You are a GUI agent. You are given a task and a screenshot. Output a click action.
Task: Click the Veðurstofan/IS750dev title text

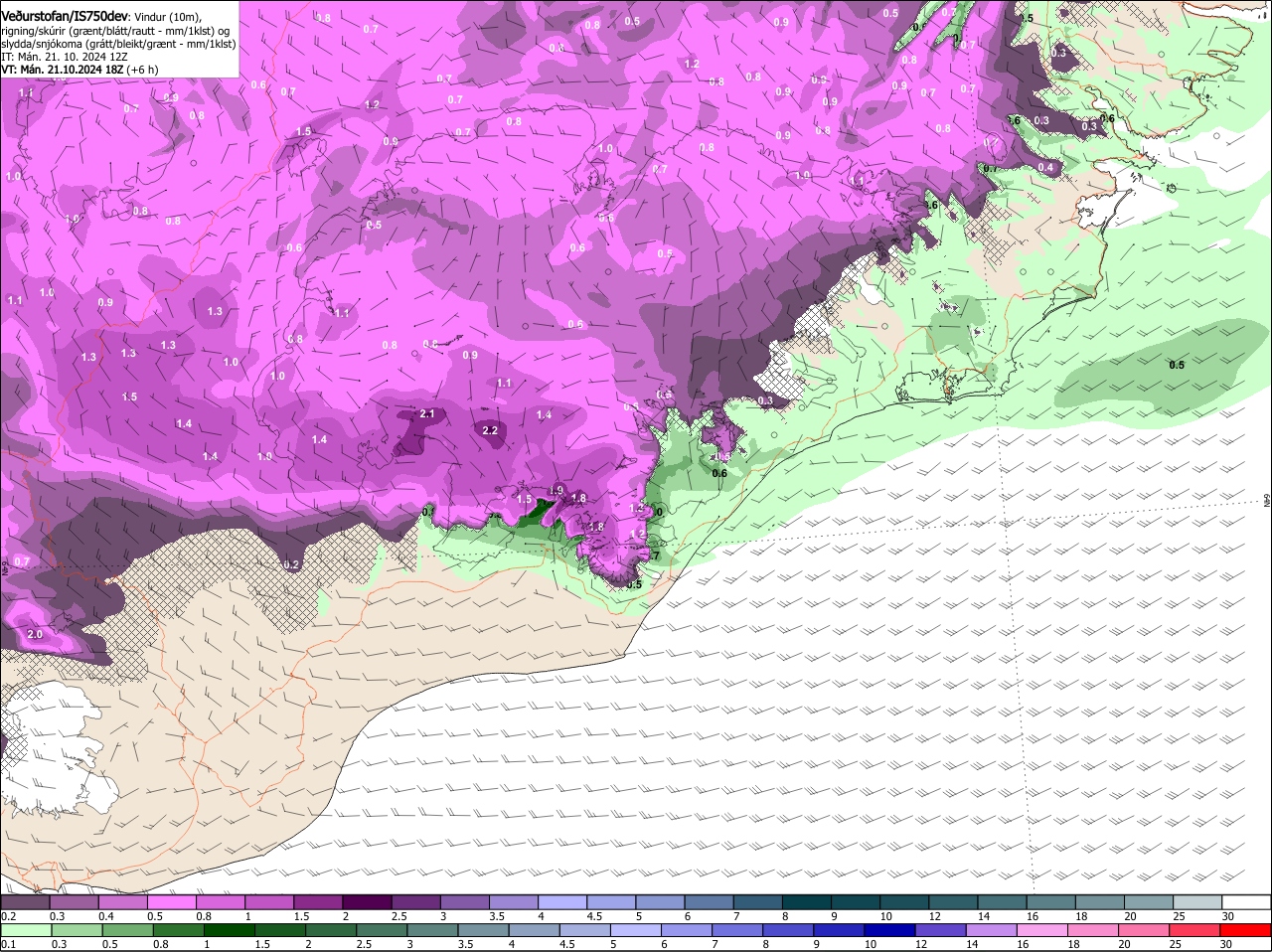coord(65,17)
